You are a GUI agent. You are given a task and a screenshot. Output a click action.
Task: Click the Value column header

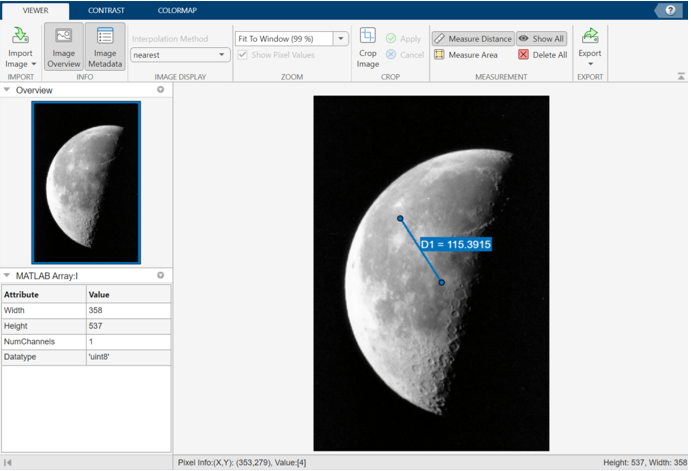pos(128,294)
